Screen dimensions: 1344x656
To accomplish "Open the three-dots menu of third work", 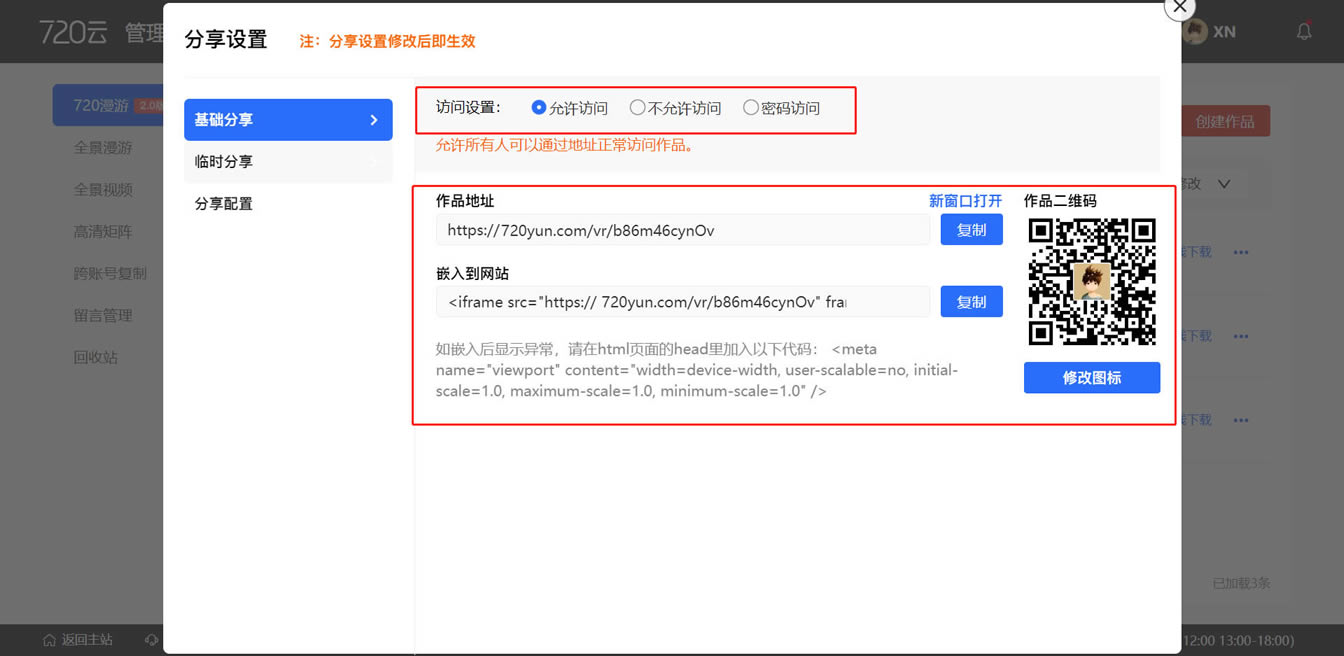I will [x=1241, y=420].
